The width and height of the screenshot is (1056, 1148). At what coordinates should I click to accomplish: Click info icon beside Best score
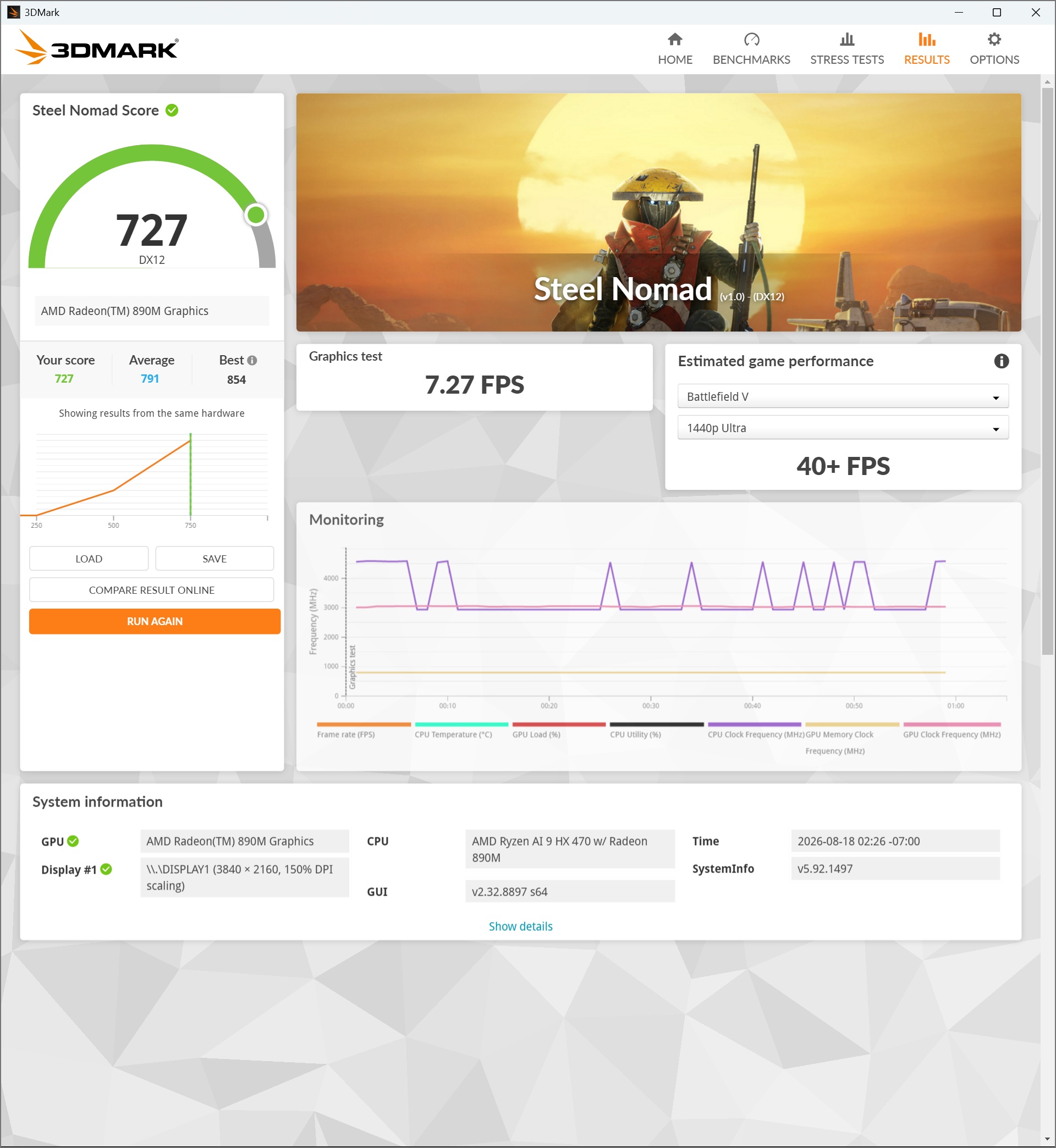pos(252,360)
